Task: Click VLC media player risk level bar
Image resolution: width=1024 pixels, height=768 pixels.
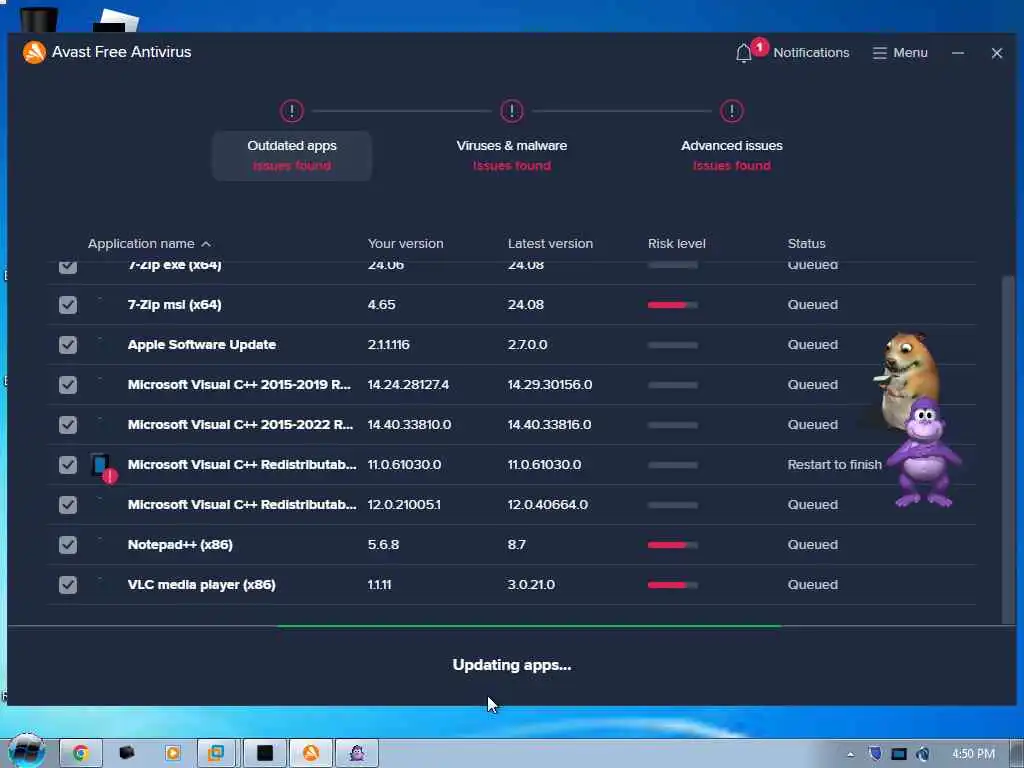Action: click(x=673, y=585)
